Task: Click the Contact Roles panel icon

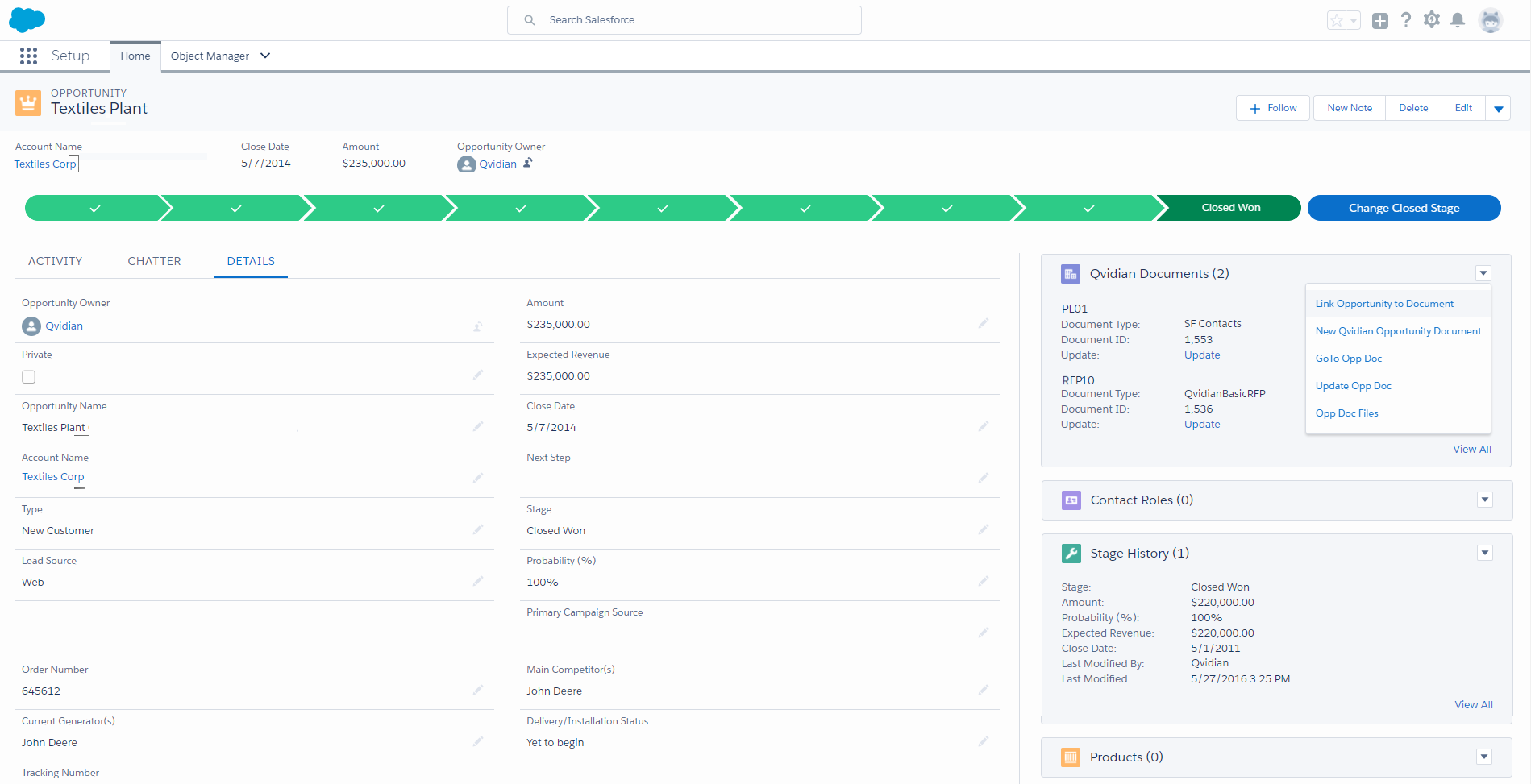Action: pyautogui.click(x=1071, y=500)
